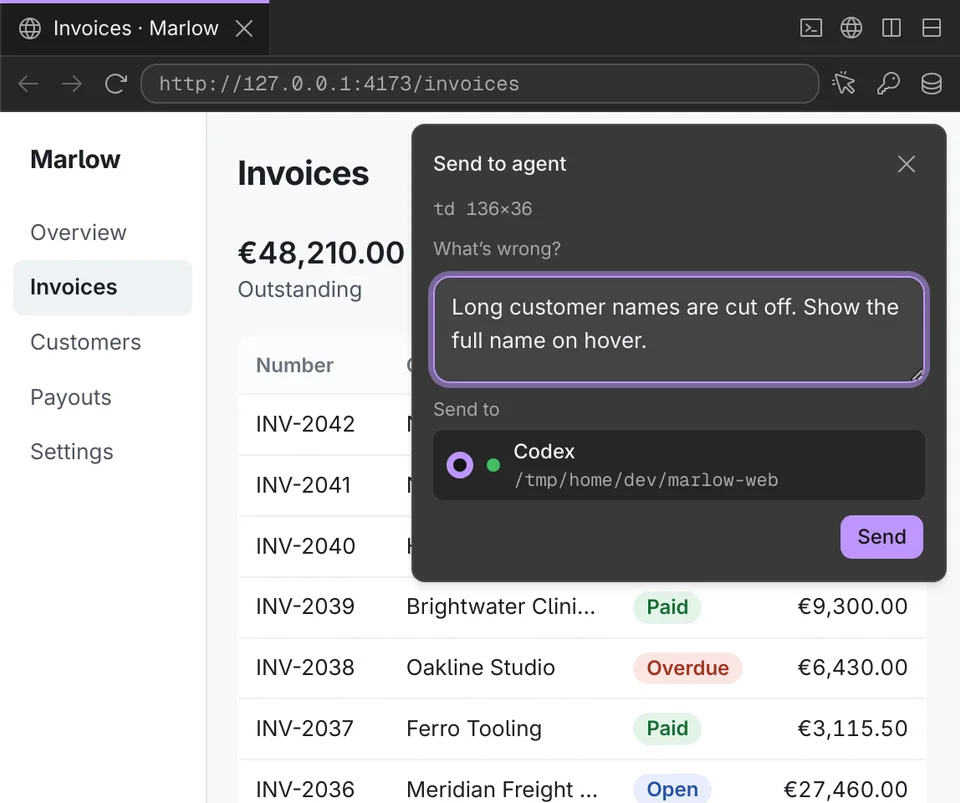Click the Open badge for INV-2036
960x803 pixels.
tap(672, 789)
